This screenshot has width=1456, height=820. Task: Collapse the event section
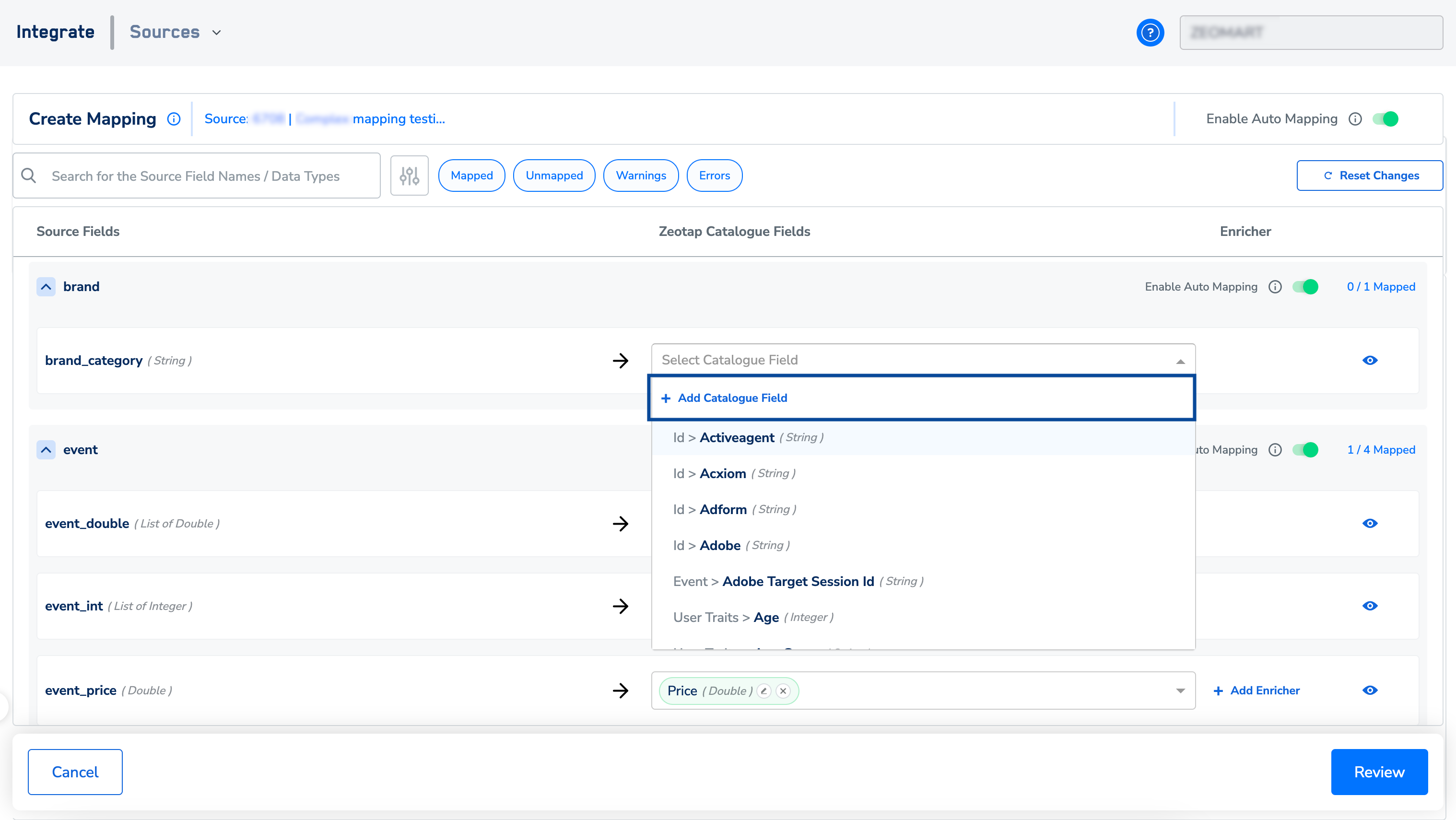(47, 450)
